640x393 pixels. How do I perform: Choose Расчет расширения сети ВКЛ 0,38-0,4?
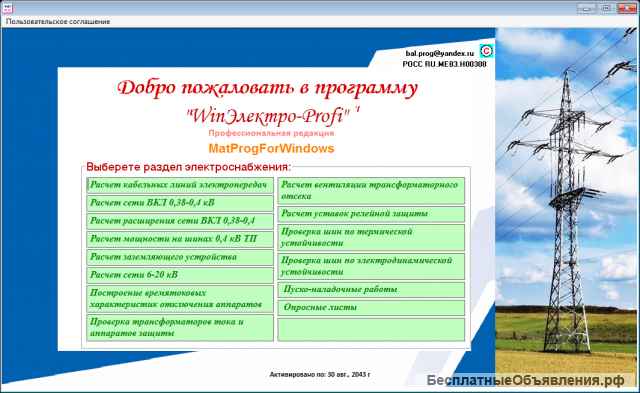[x=180, y=221]
